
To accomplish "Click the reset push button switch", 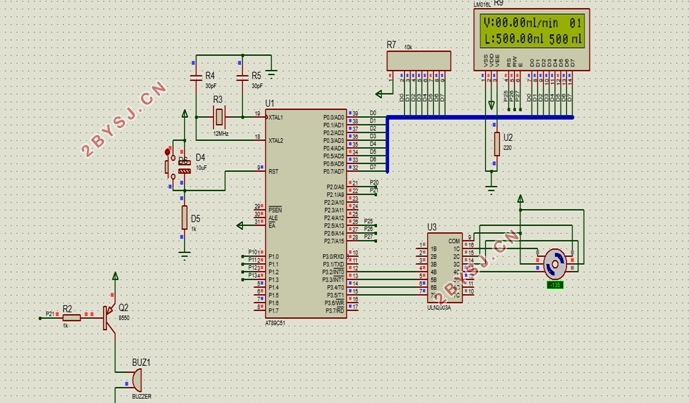I will (x=169, y=167).
